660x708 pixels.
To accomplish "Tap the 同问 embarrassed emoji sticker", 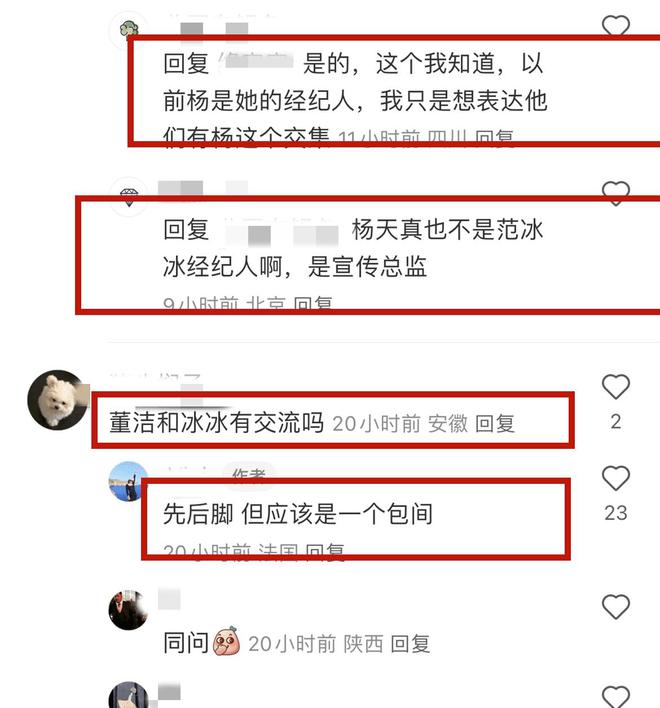I will pyautogui.click(x=226, y=641).
